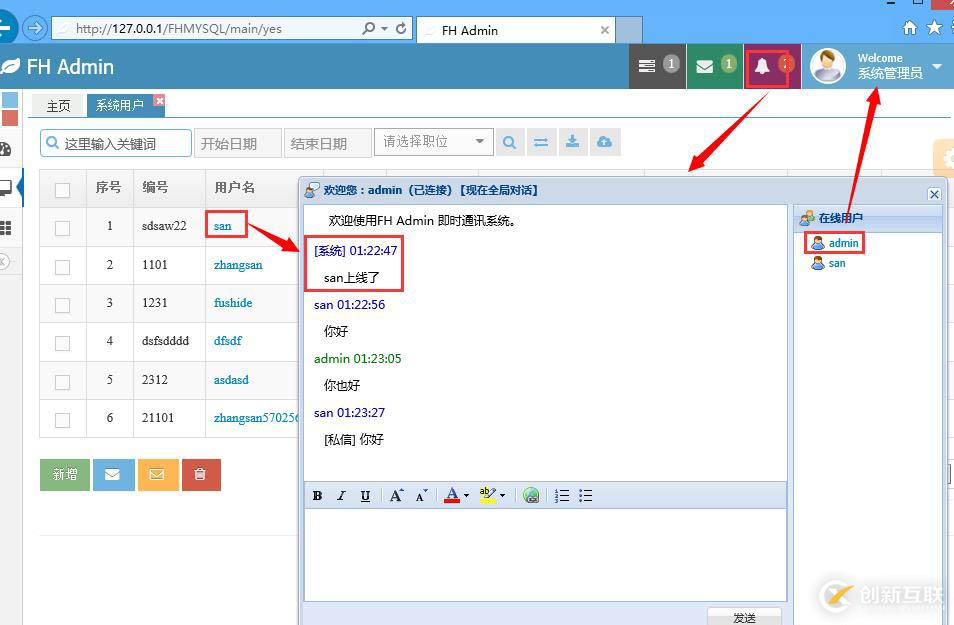Check the row for 21101

click(x=62, y=420)
